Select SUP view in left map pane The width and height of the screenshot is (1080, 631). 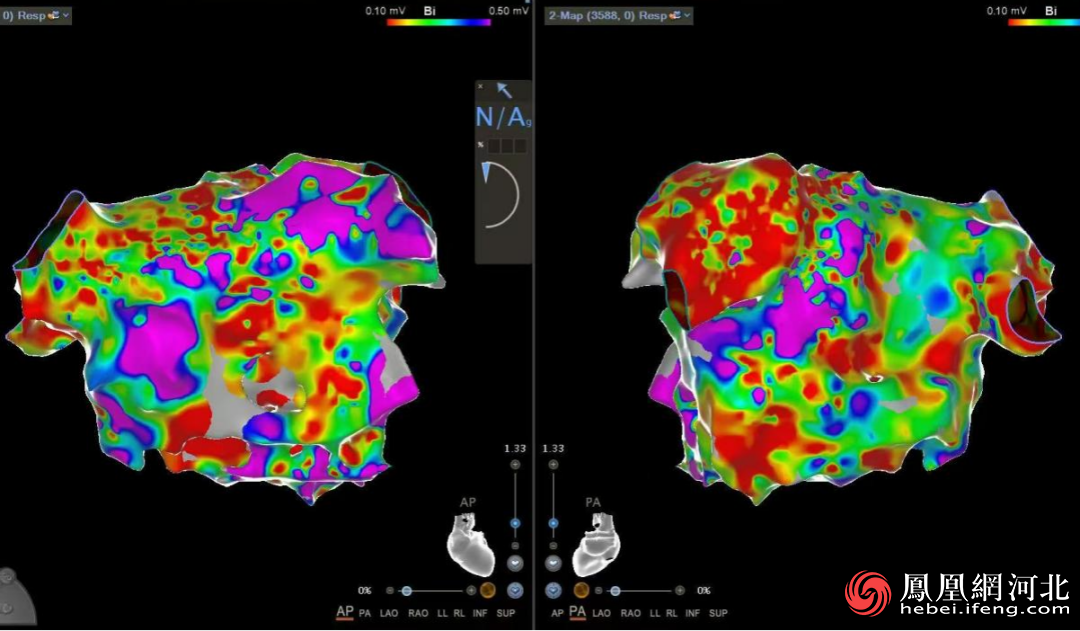(x=506, y=613)
